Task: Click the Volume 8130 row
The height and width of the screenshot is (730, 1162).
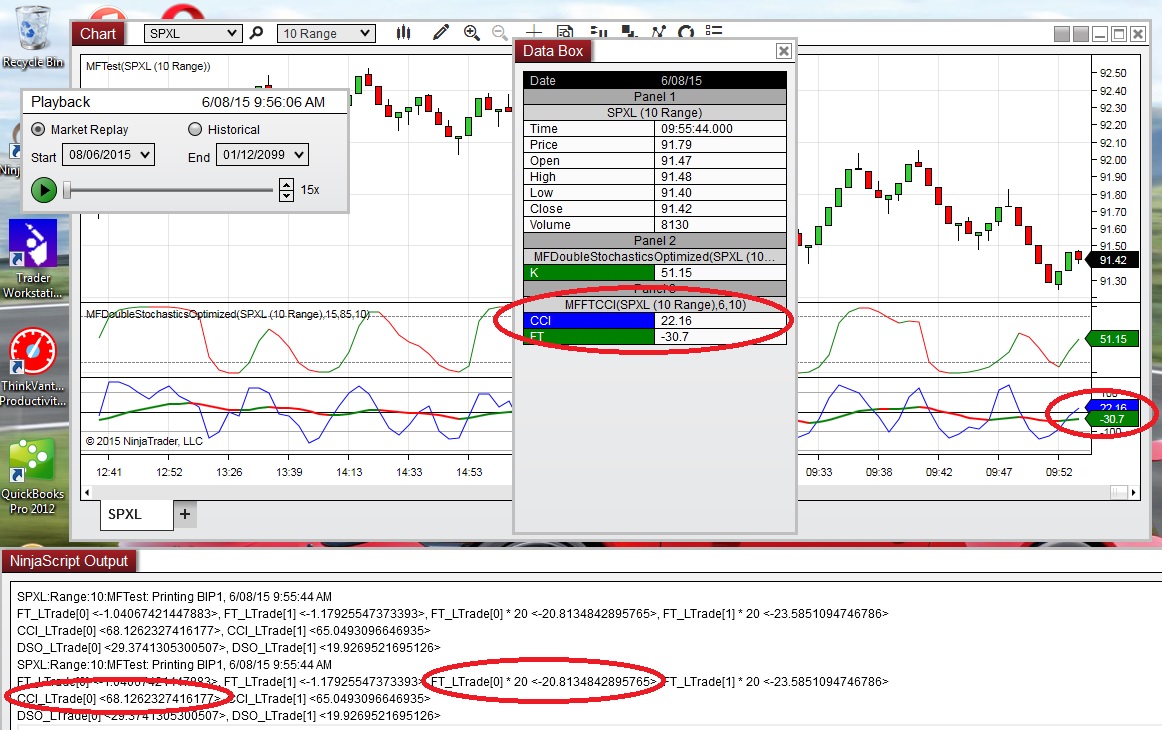Action: tap(655, 225)
